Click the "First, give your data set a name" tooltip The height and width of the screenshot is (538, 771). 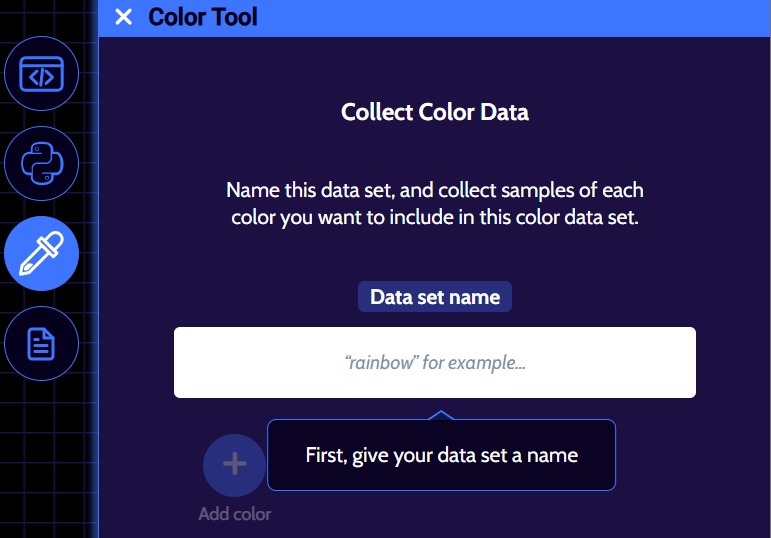[441, 455]
